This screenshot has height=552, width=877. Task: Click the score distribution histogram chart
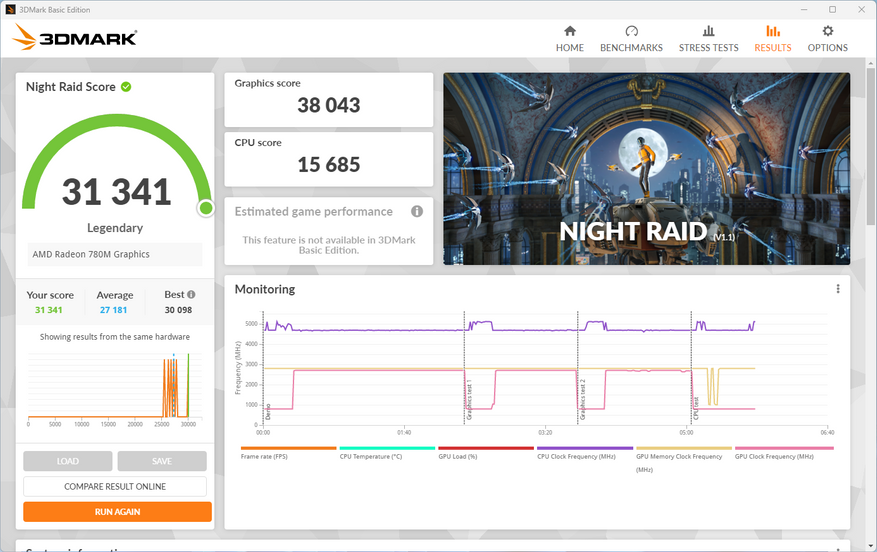tap(115, 389)
